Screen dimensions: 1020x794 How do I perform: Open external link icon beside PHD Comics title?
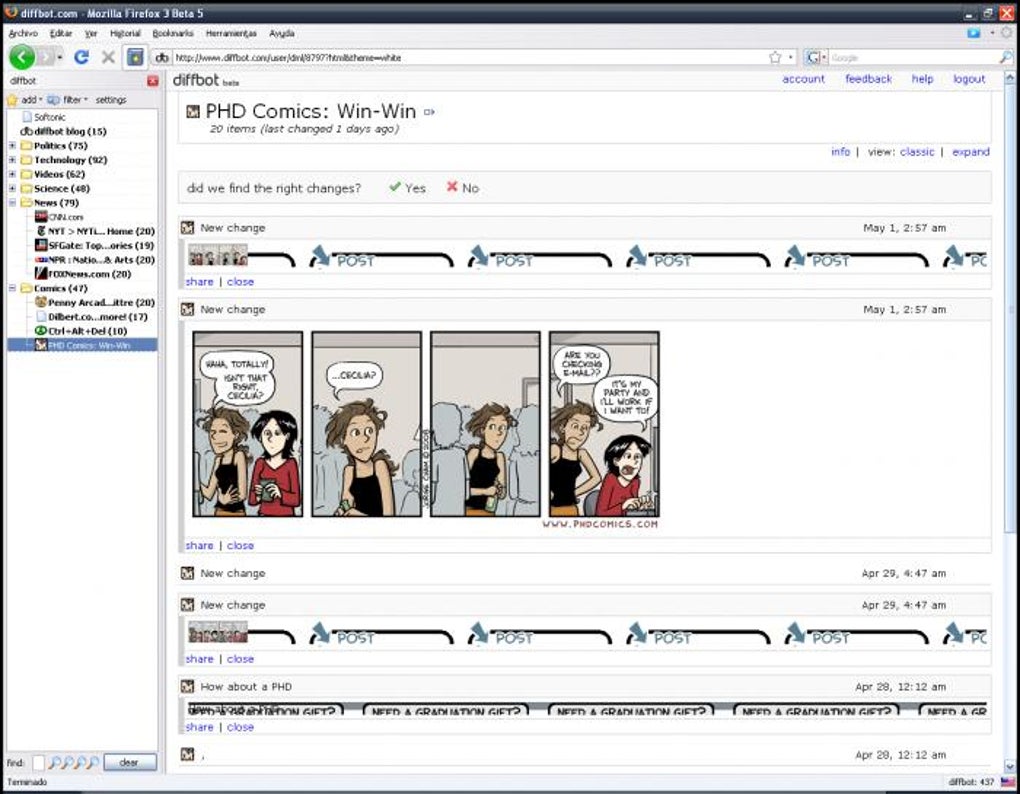coord(429,112)
